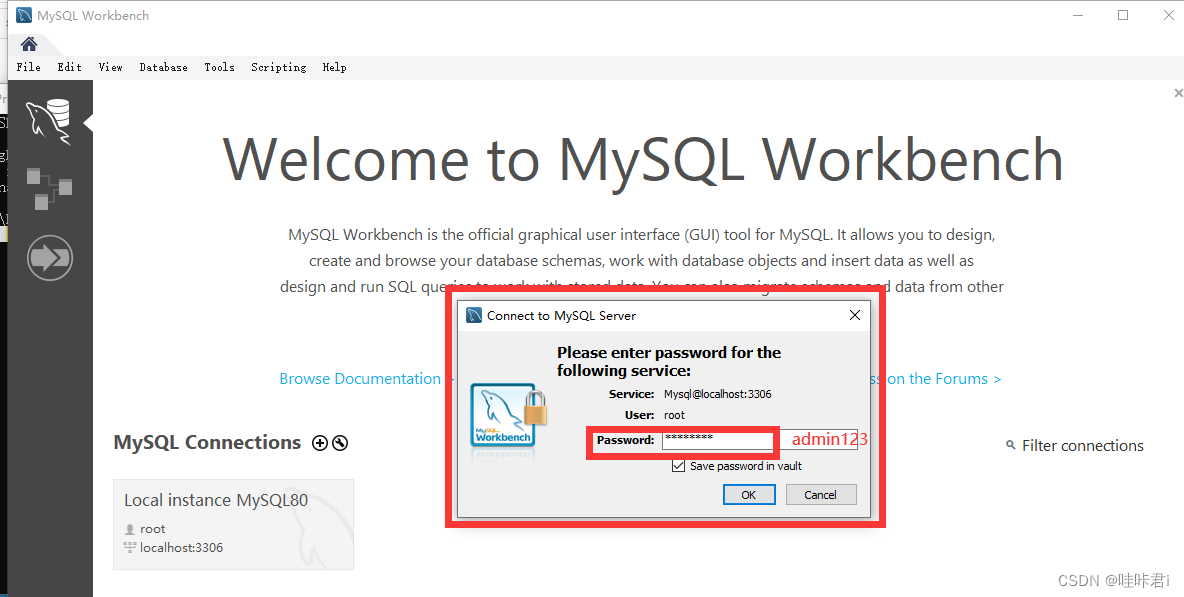Click the Connect to MySQL Server dialog icon
This screenshot has height=597, width=1184.
[x=474, y=315]
